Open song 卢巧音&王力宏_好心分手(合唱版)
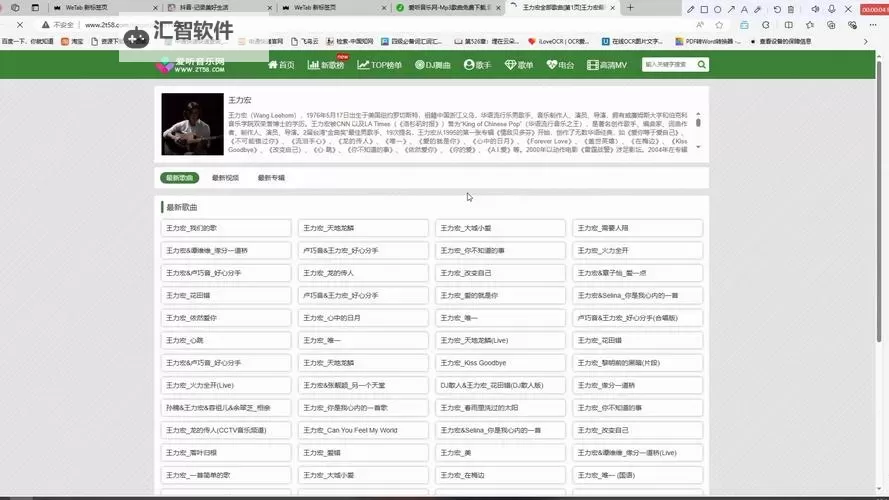The image size is (889, 500). [638, 318]
